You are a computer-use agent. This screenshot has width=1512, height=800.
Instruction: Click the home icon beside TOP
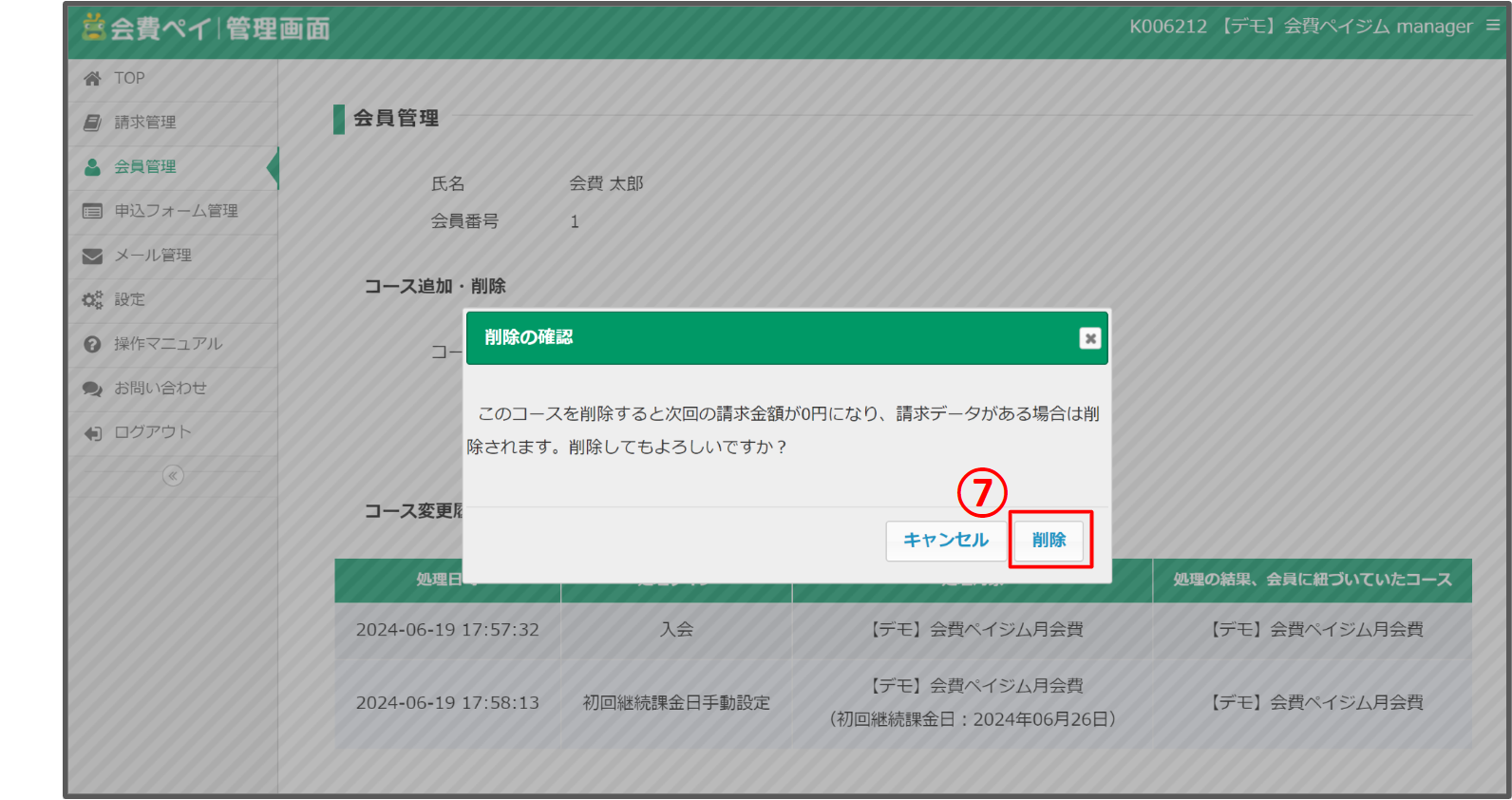(92, 79)
